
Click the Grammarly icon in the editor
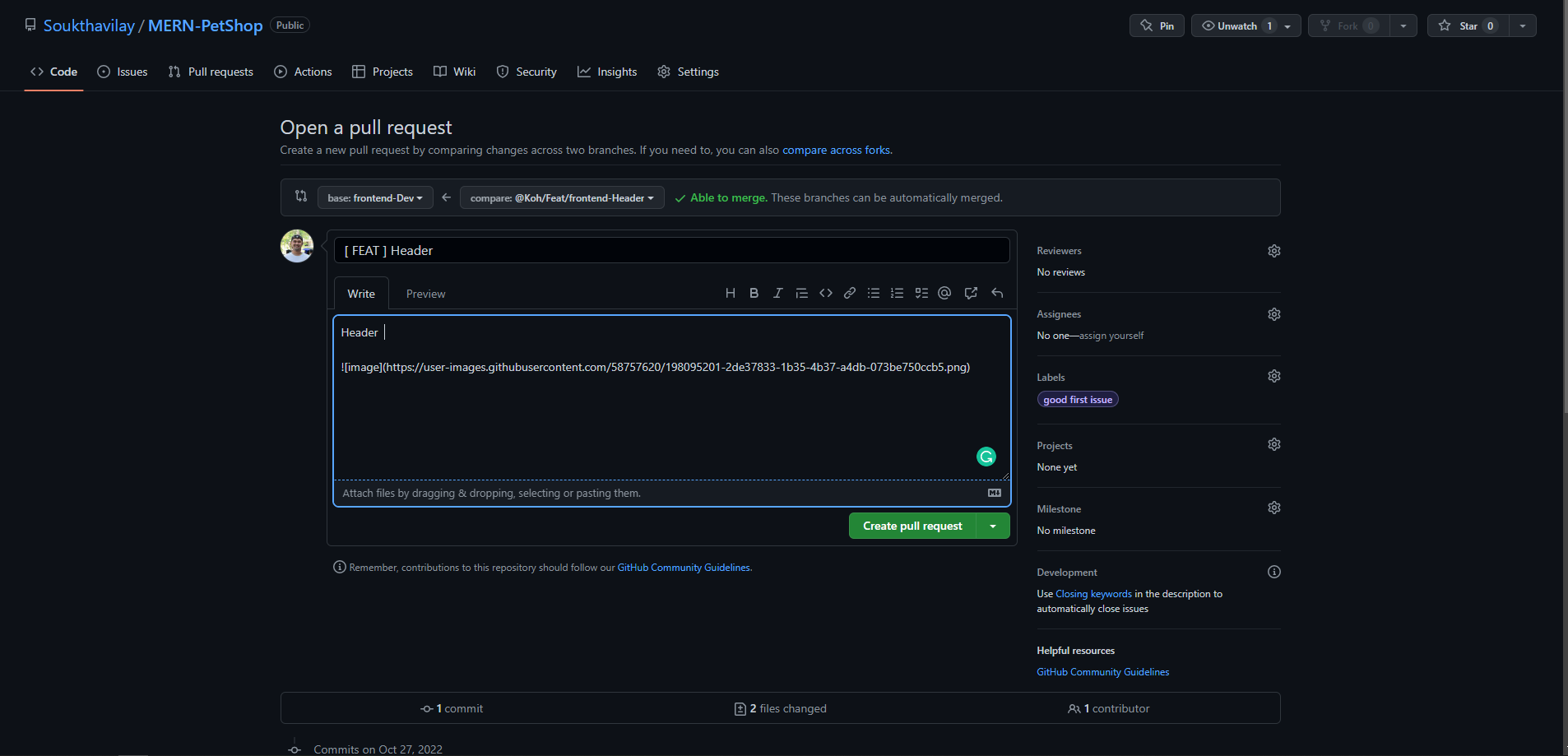click(986, 456)
